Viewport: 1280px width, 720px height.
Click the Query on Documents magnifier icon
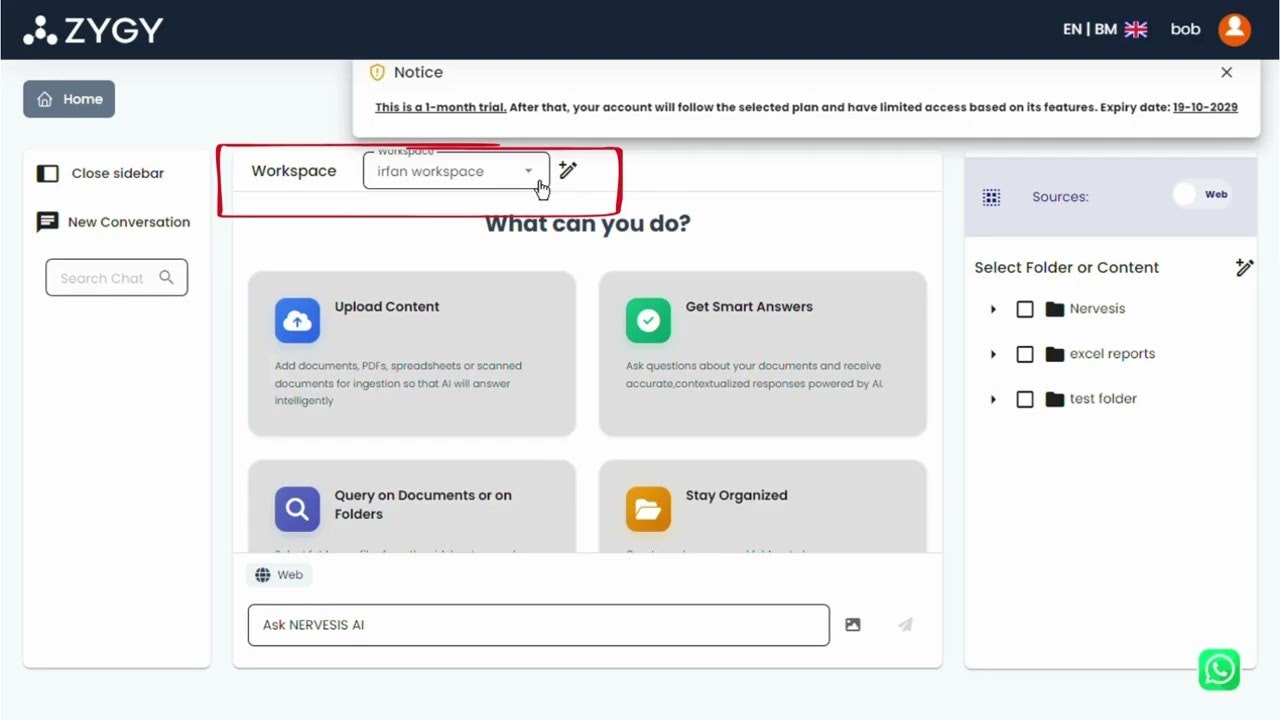click(297, 509)
